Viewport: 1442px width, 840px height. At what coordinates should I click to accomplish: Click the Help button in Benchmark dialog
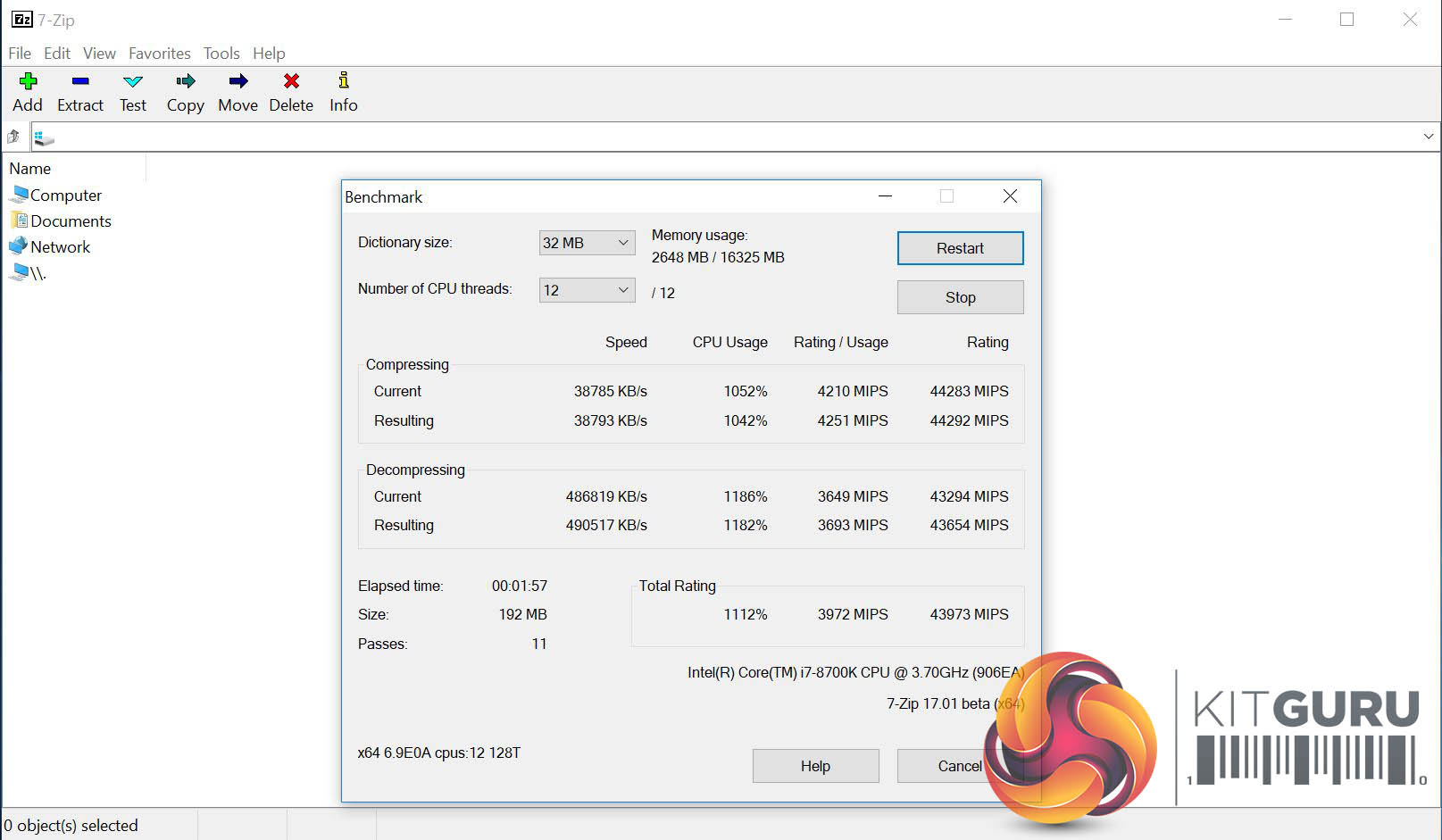(x=815, y=766)
